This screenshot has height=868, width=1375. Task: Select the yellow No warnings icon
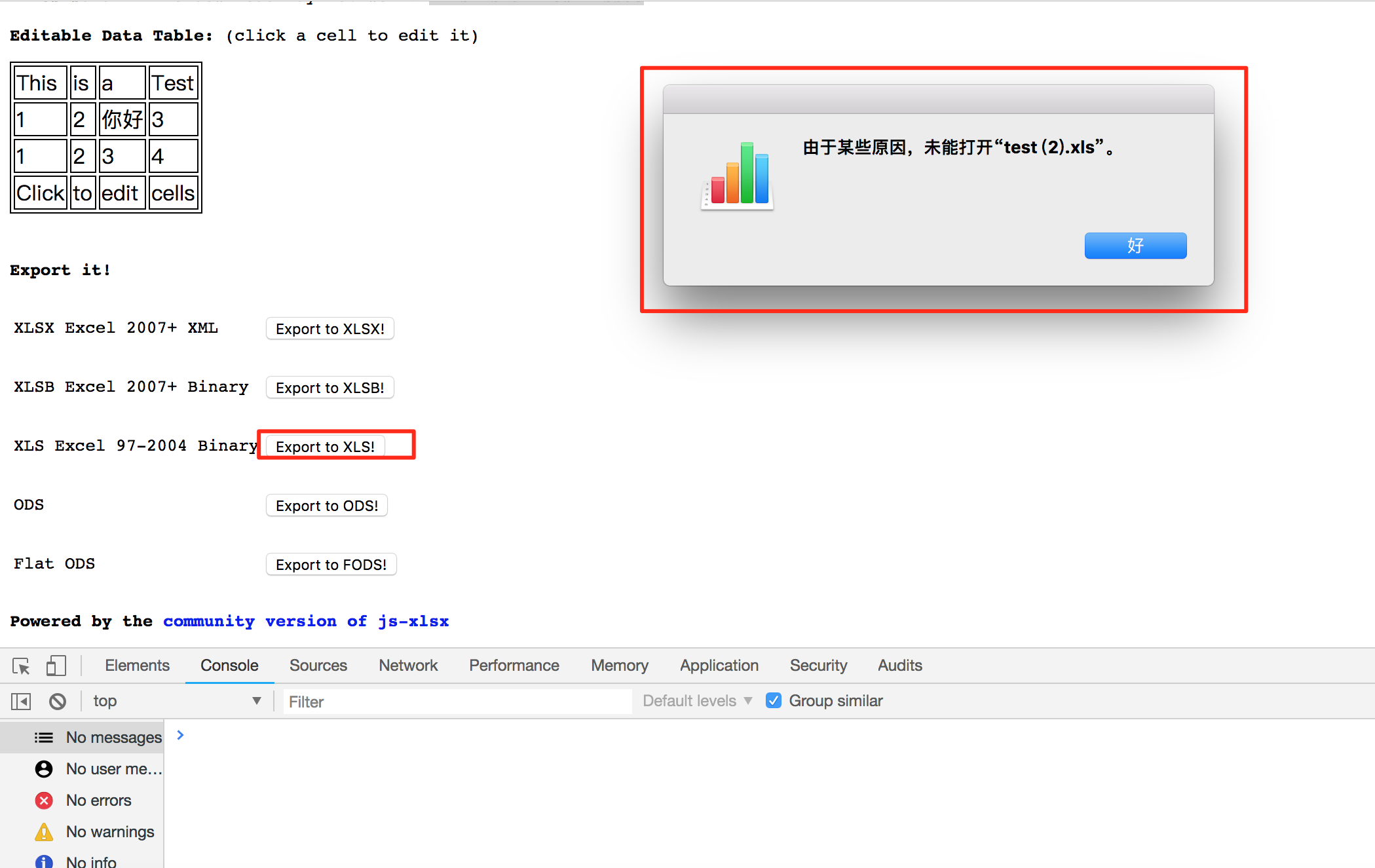43,831
